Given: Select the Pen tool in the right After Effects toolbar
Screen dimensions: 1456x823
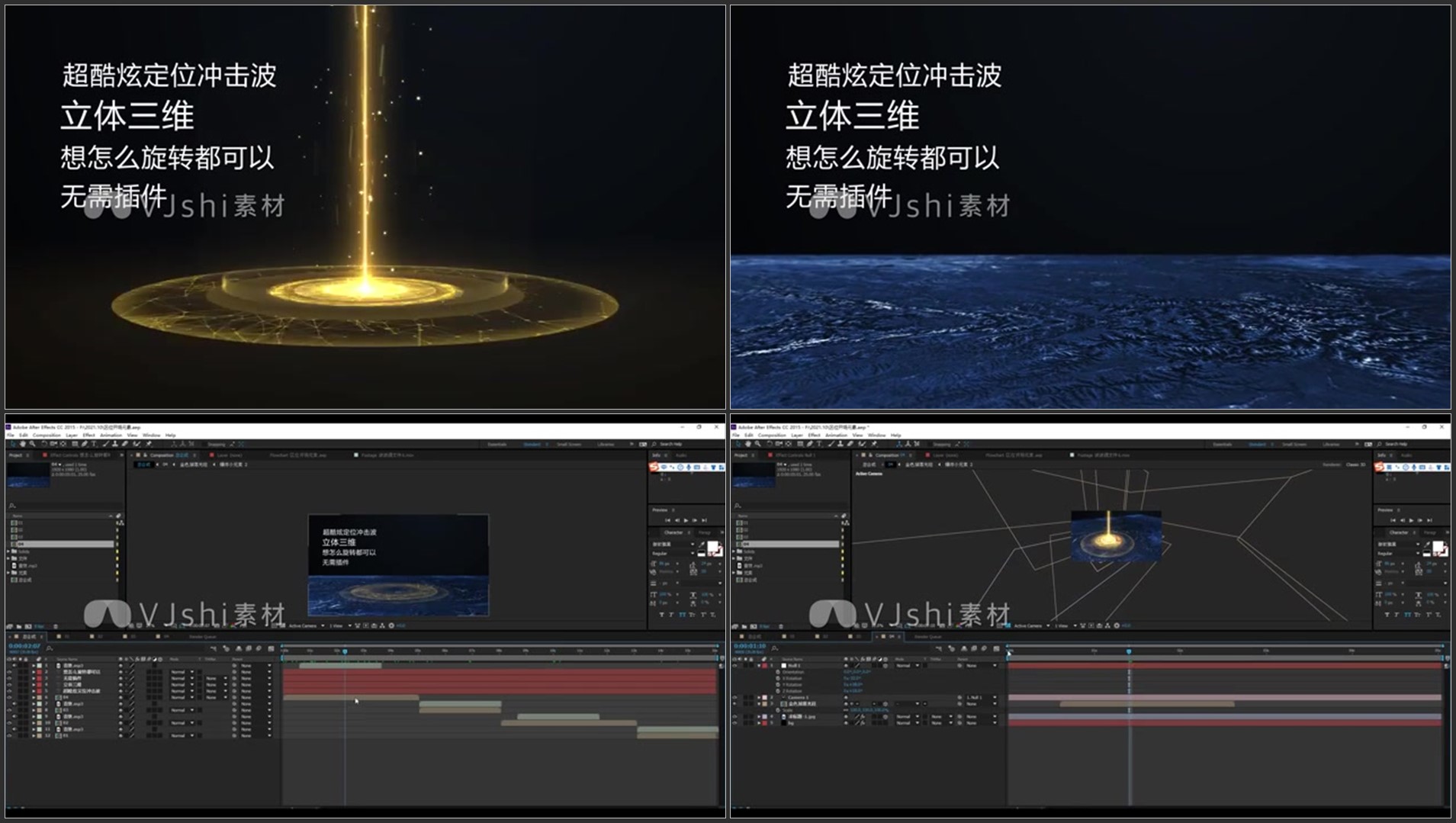Looking at the screenshot, I should click(x=810, y=444).
